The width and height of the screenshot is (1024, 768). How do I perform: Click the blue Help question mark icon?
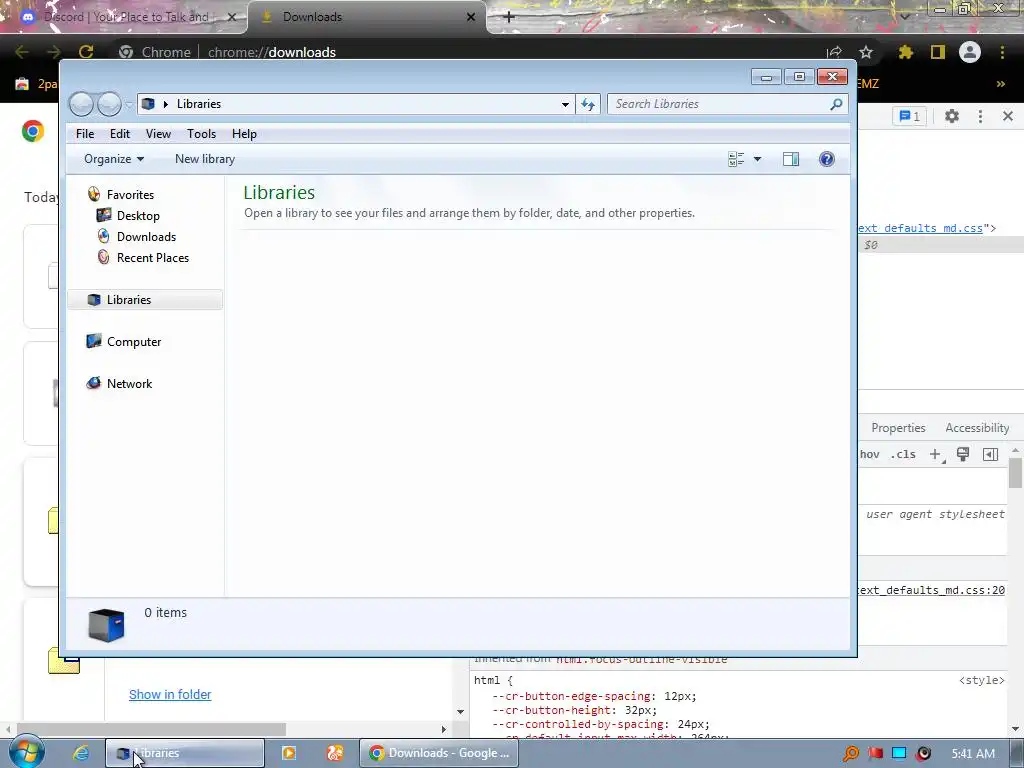pyautogui.click(x=827, y=159)
